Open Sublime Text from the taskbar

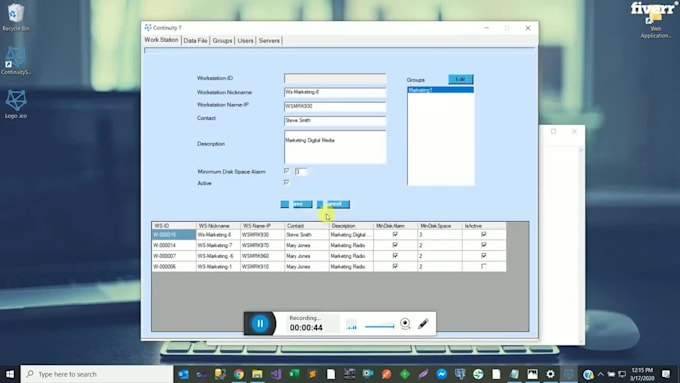tap(313, 374)
